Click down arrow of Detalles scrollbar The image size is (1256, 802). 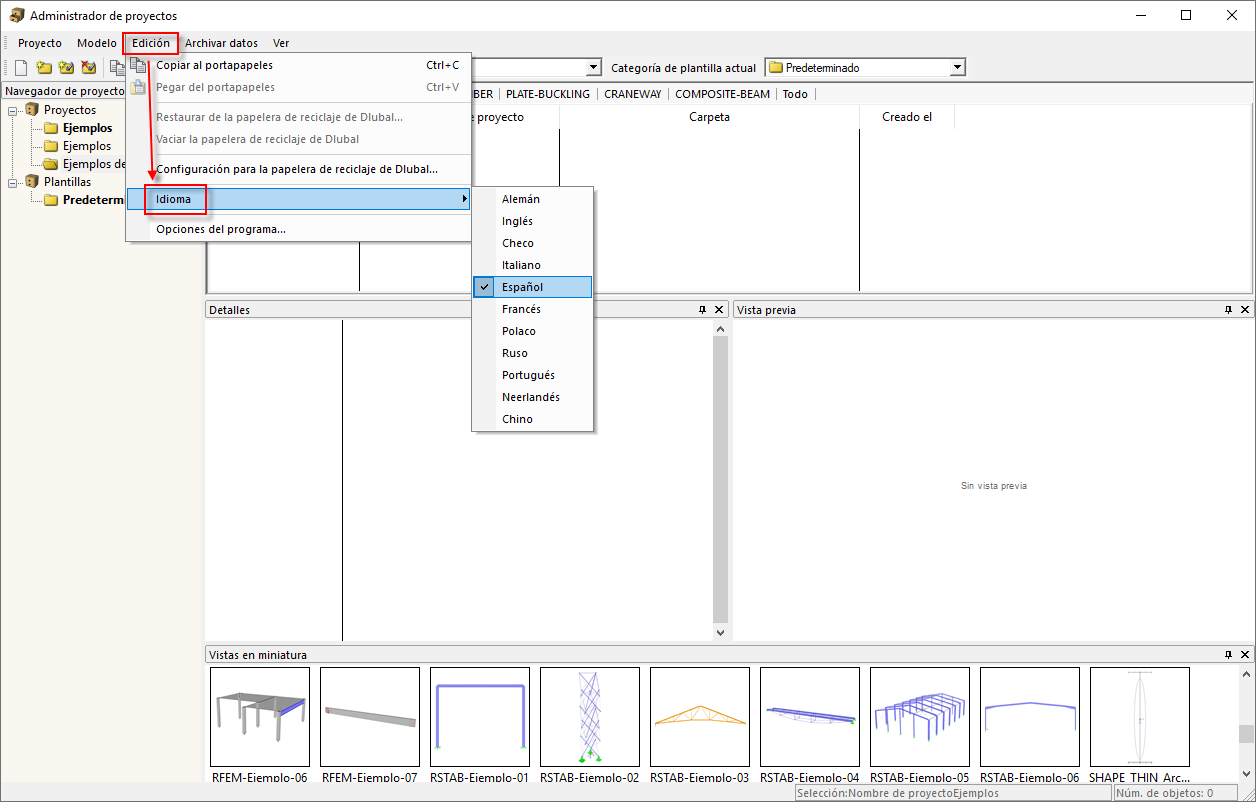(720, 632)
